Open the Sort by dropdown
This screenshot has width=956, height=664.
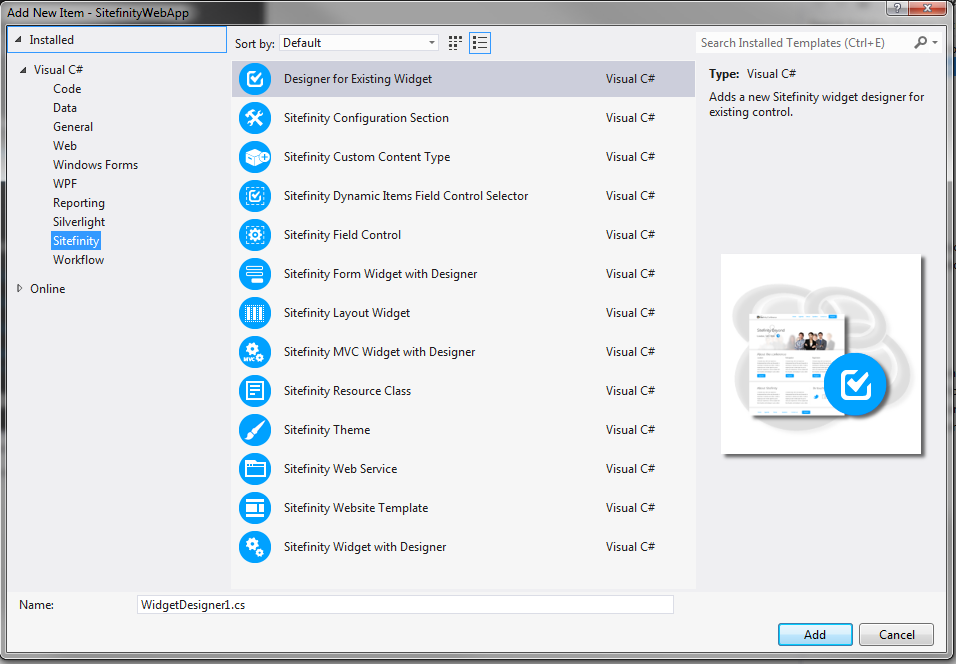tap(359, 43)
